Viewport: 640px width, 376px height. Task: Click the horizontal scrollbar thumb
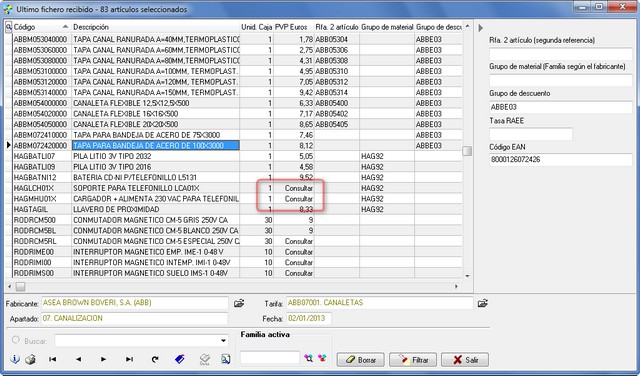point(20,287)
